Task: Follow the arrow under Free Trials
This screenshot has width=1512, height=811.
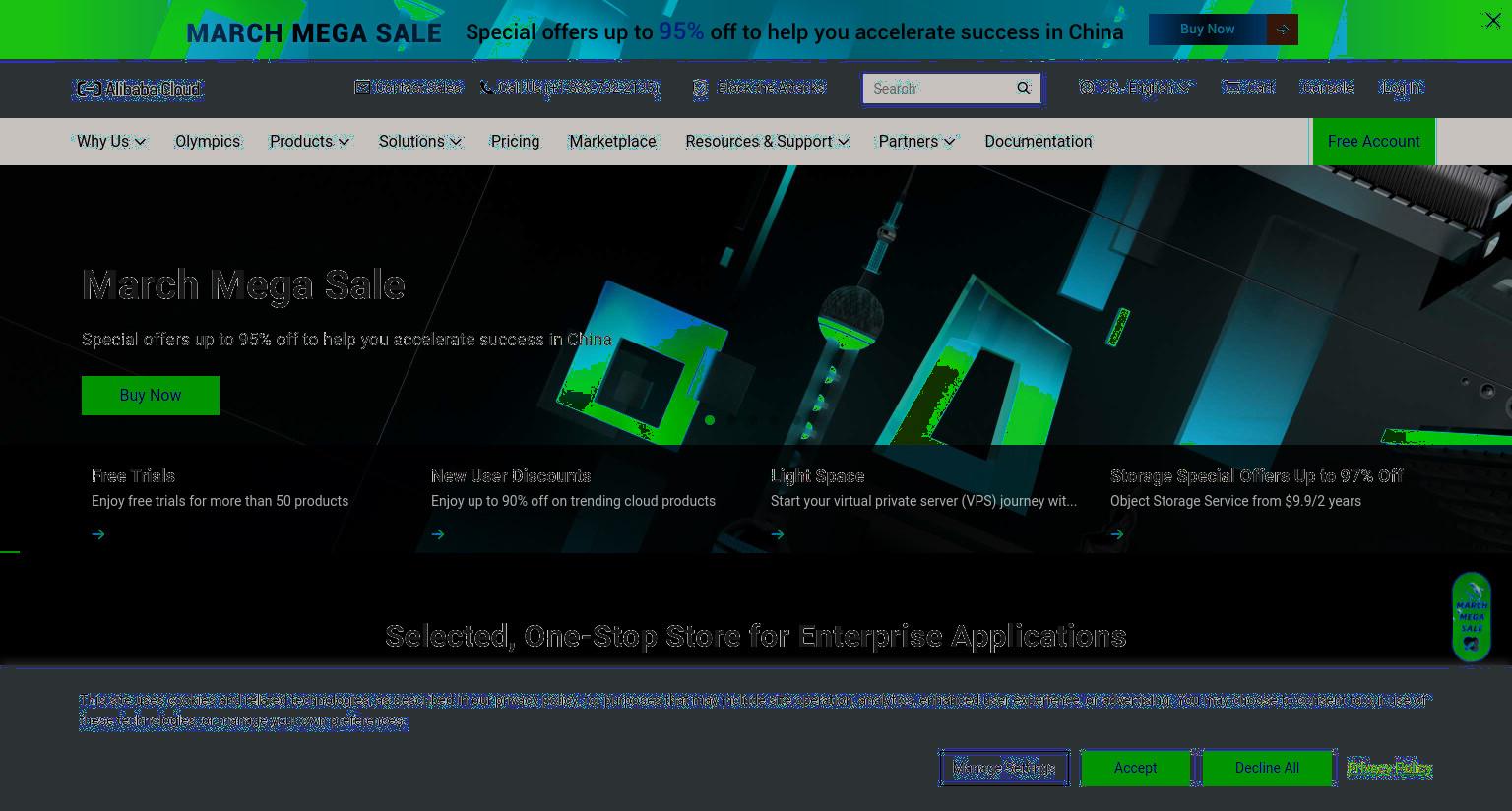Action: (97, 534)
